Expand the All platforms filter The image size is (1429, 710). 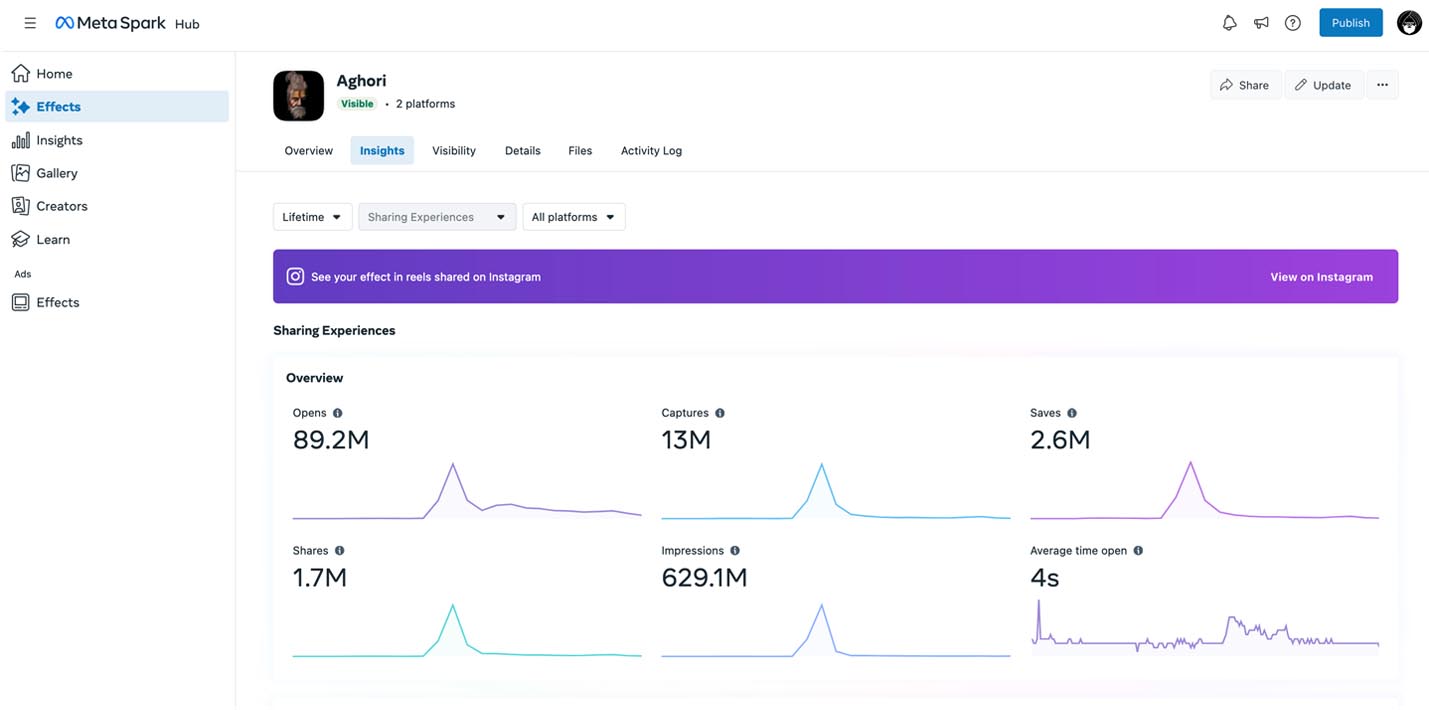pos(573,217)
